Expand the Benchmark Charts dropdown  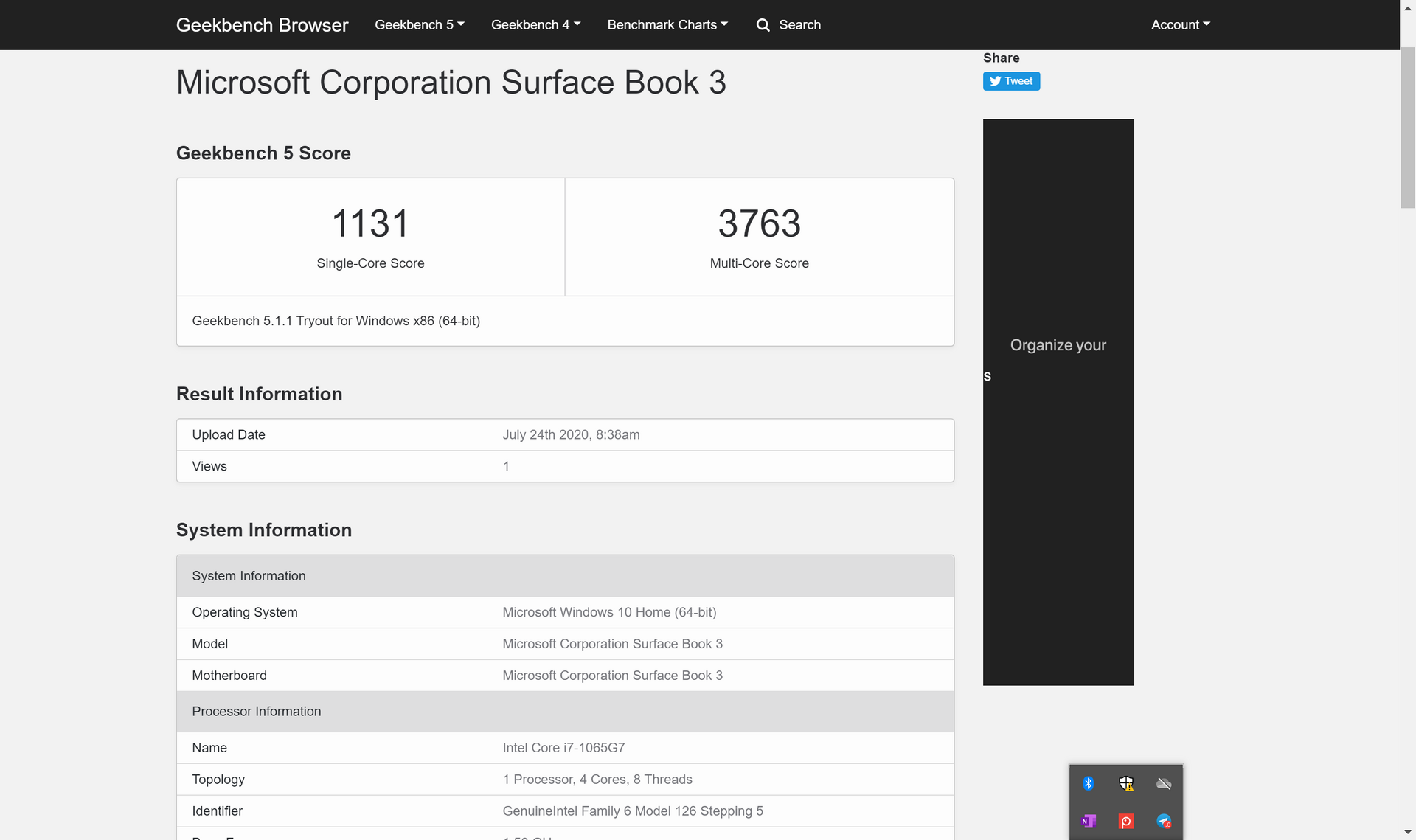[666, 24]
